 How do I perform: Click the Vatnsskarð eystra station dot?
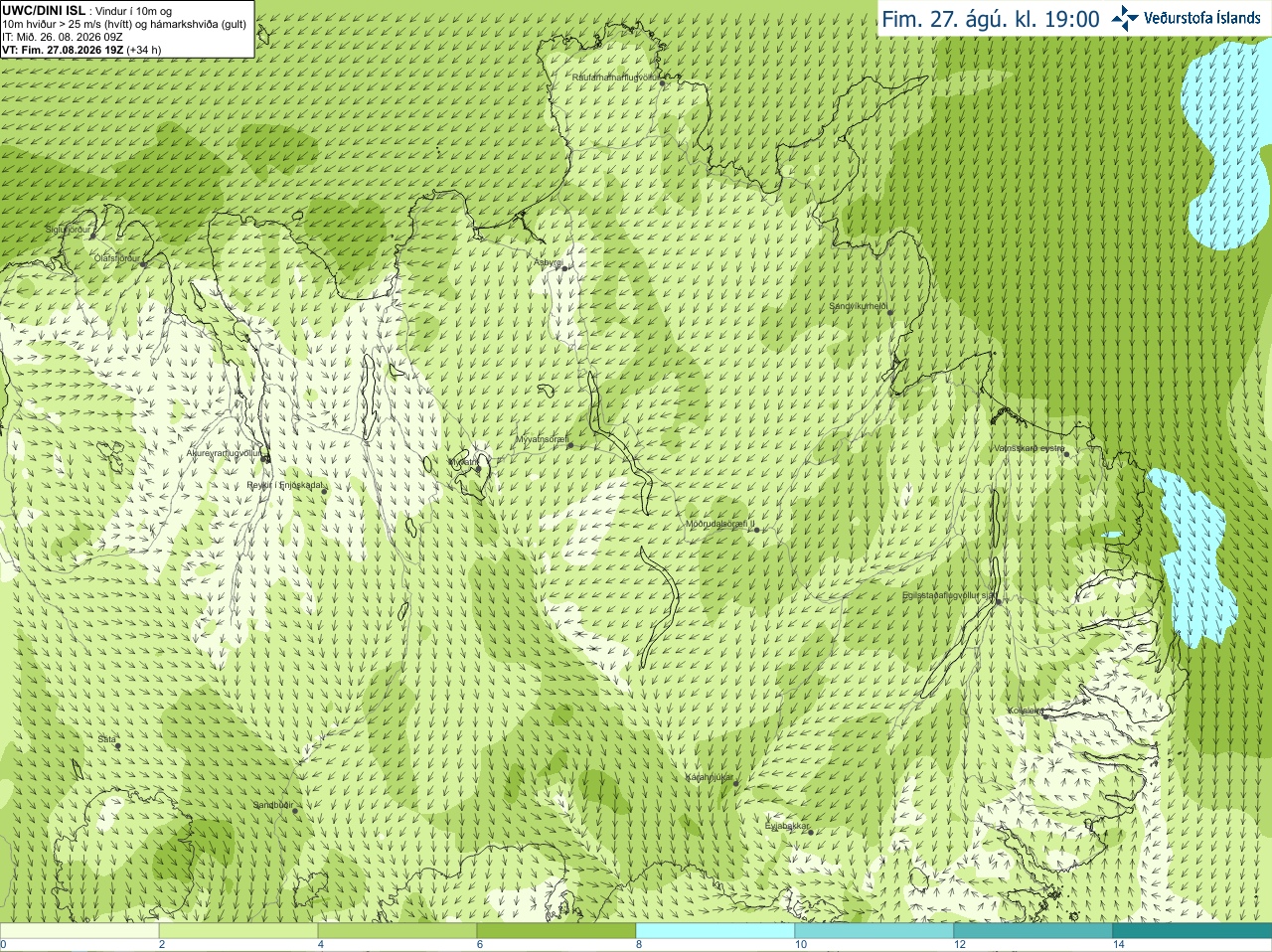coord(1065,454)
